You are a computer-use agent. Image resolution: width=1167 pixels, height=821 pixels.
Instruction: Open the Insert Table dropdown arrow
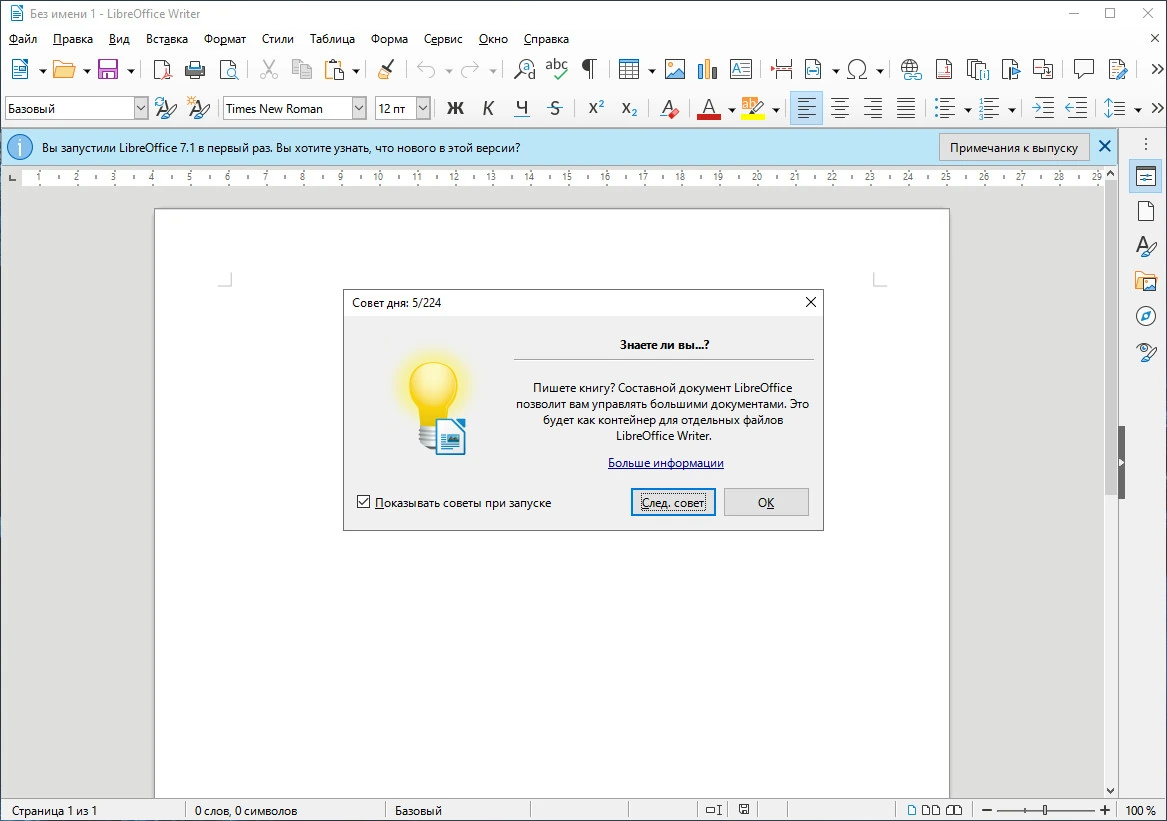651,71
